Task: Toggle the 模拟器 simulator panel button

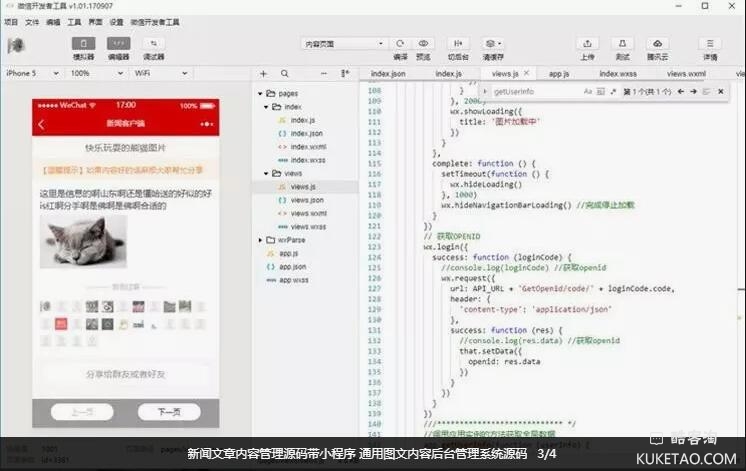Action: (x=83, y=44)
